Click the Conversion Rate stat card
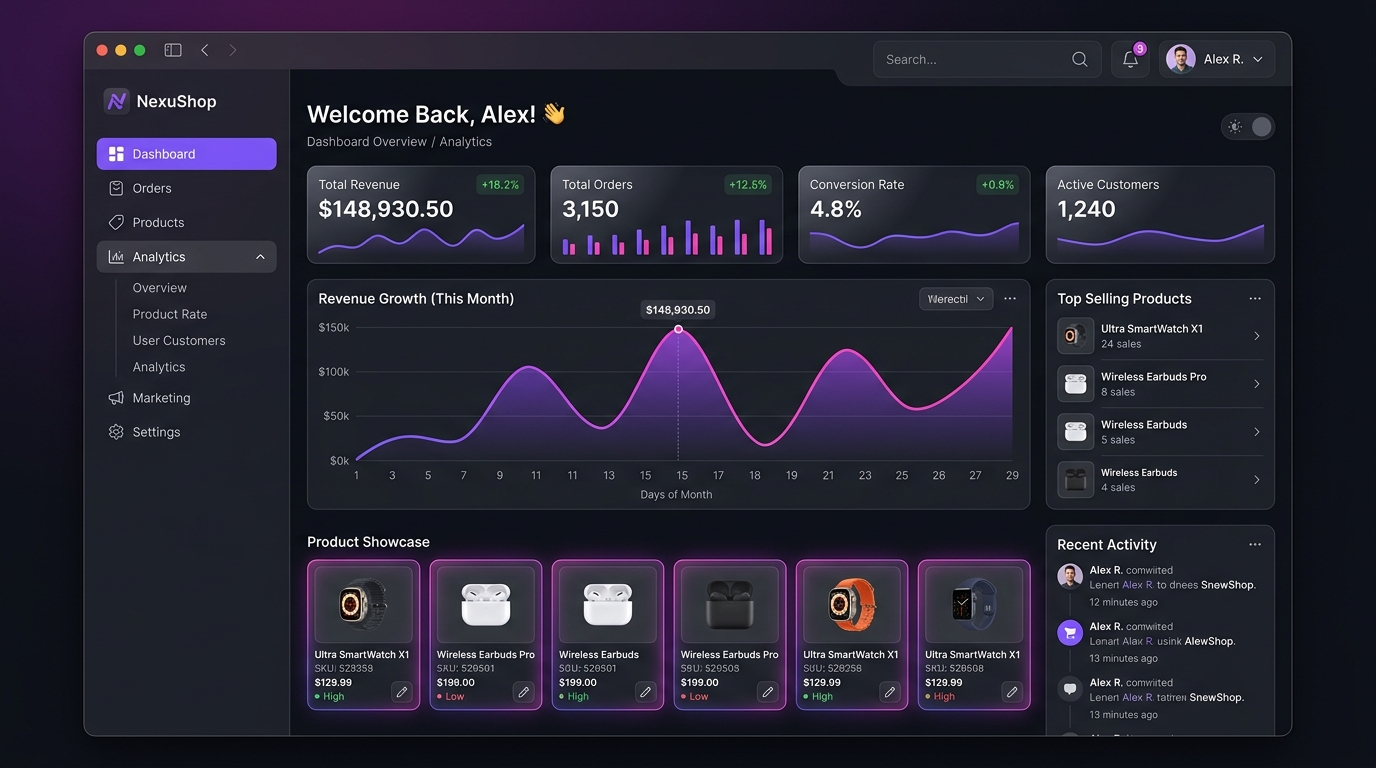This screenshot has height=768, width=1376. (x=914, y=215)
